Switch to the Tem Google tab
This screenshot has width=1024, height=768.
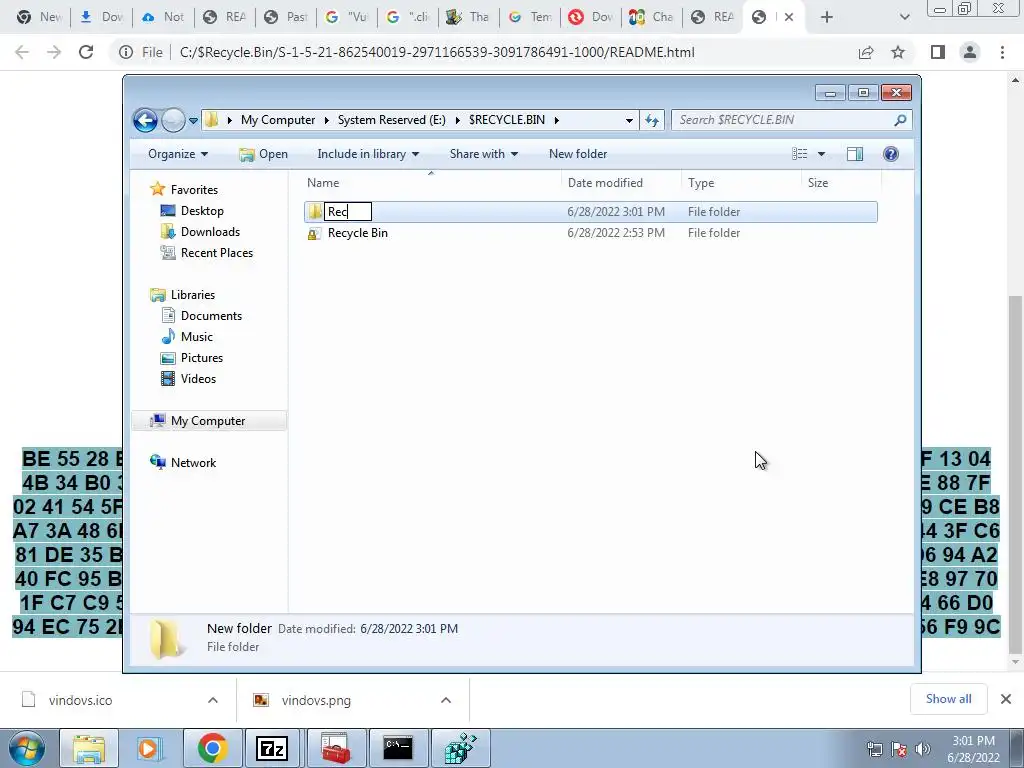tap(530, 17)
